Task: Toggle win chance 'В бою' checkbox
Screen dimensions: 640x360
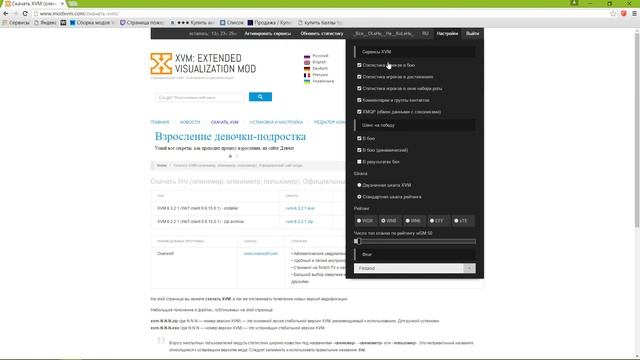Action: [359, 138]
